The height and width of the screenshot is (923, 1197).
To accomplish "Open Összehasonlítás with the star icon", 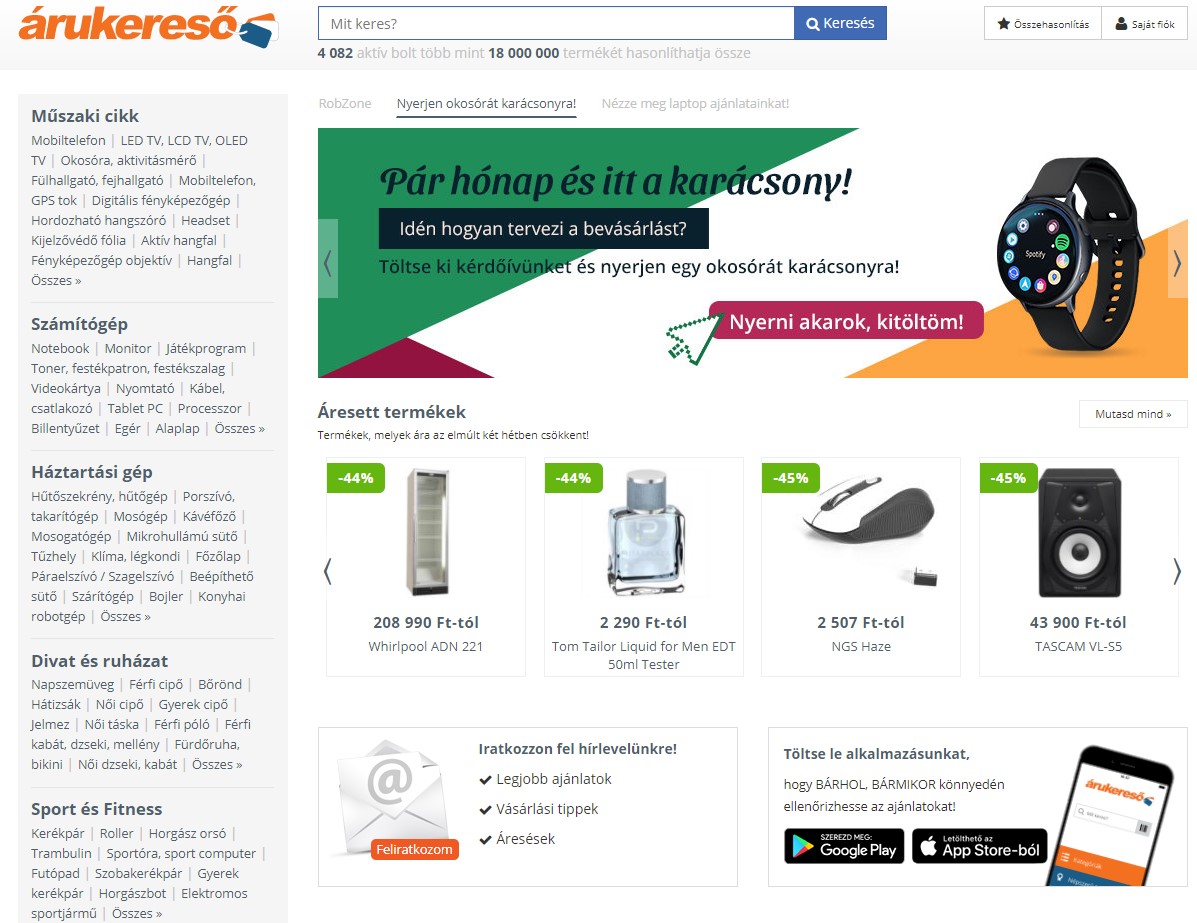I will 1043,24.
